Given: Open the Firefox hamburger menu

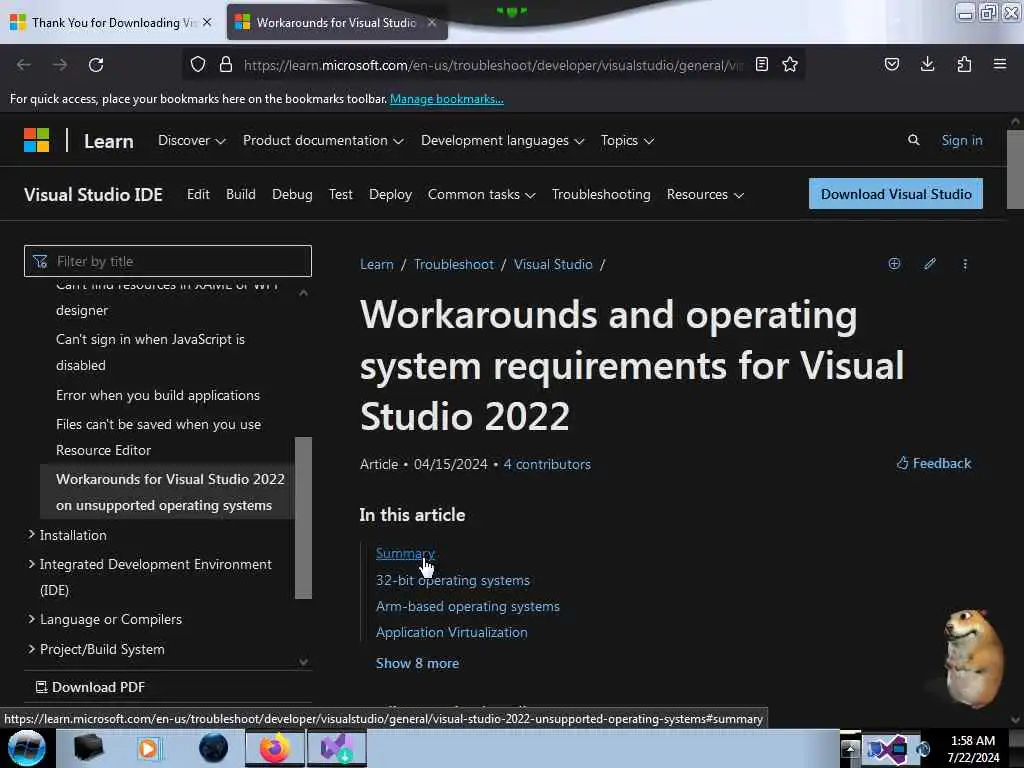Looking at the screenshot, I should 1000,64.
